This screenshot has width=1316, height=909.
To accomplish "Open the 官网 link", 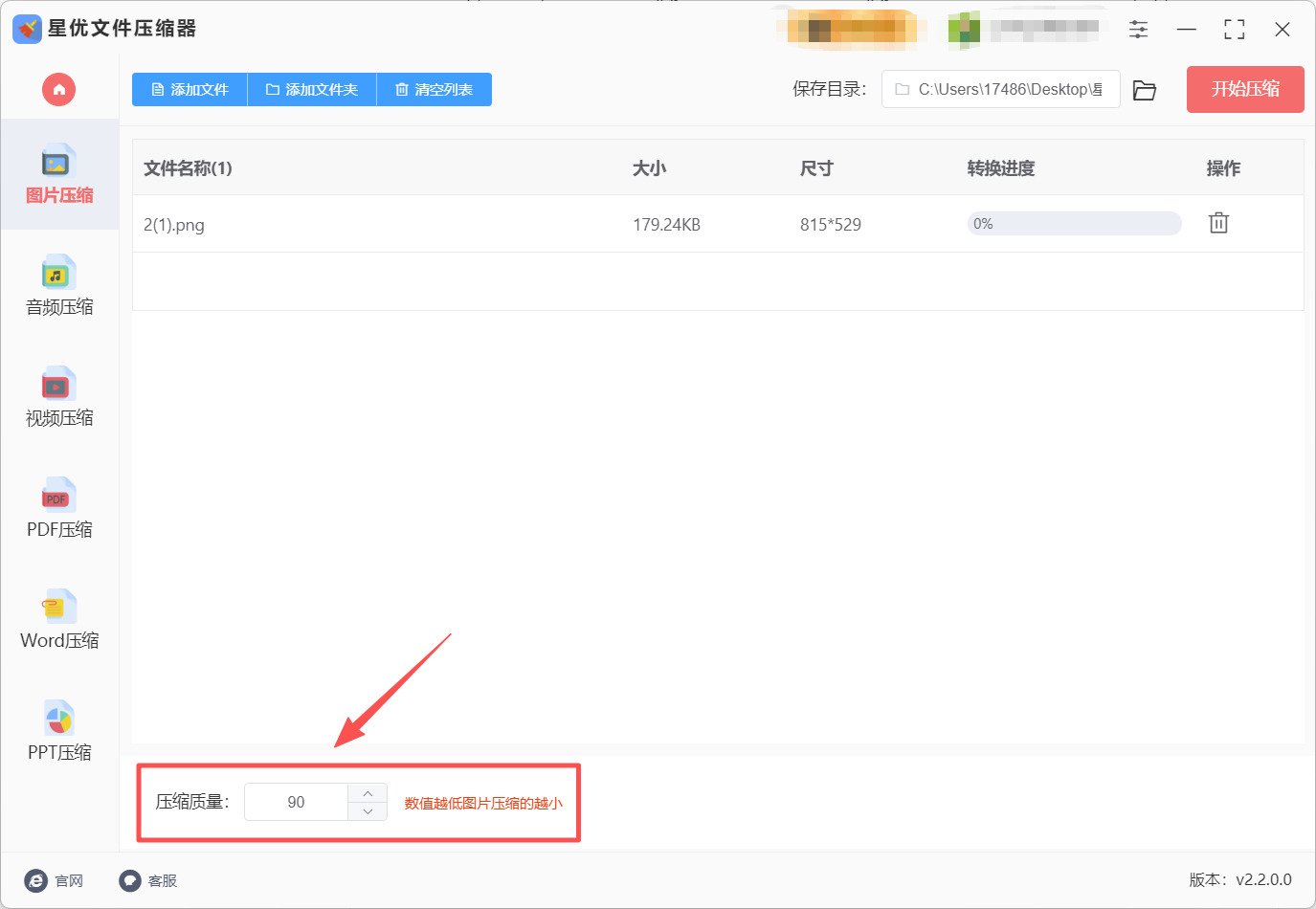I will tap(55, 880).
